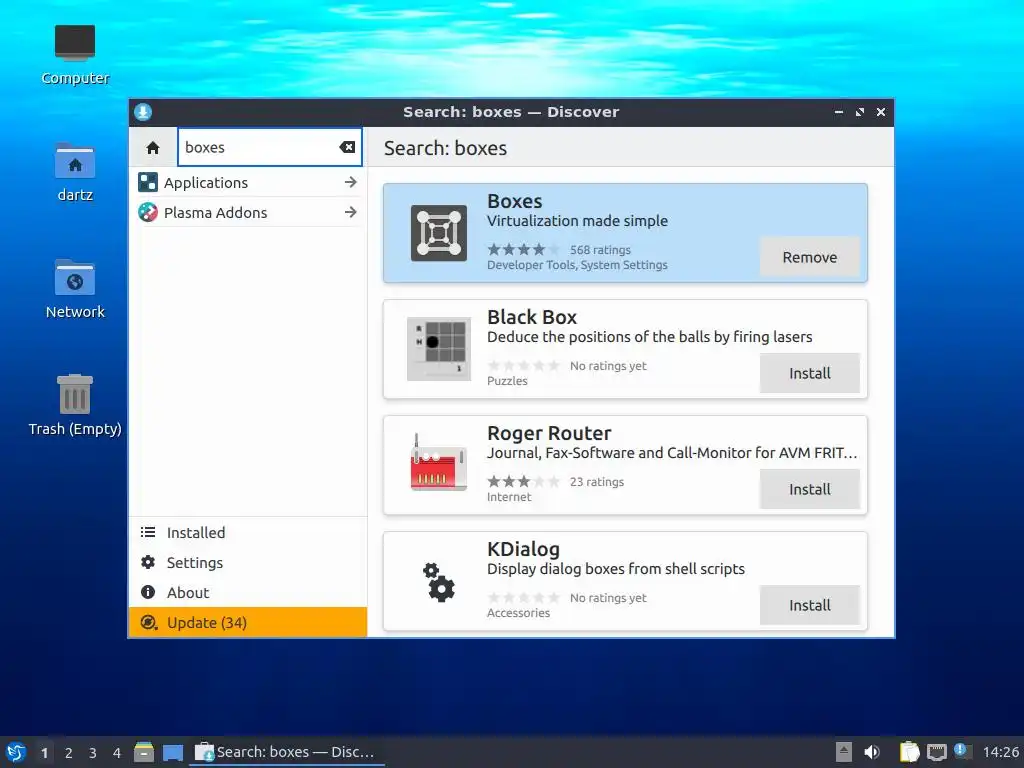Click the Boxes star rating

click(x=524, y=249)
